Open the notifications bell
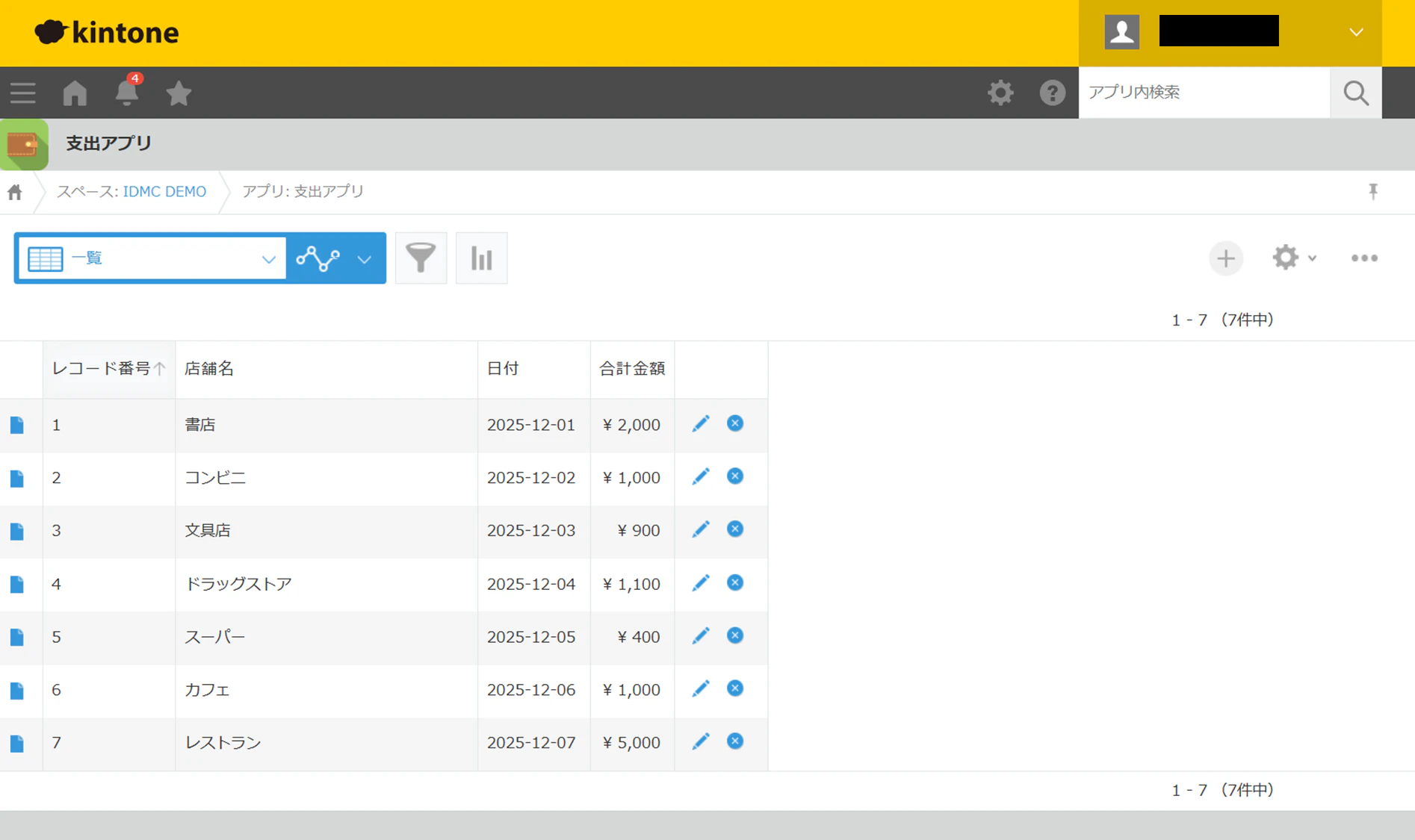Viewport: 1415px width, 840px height. coord(127,92)
